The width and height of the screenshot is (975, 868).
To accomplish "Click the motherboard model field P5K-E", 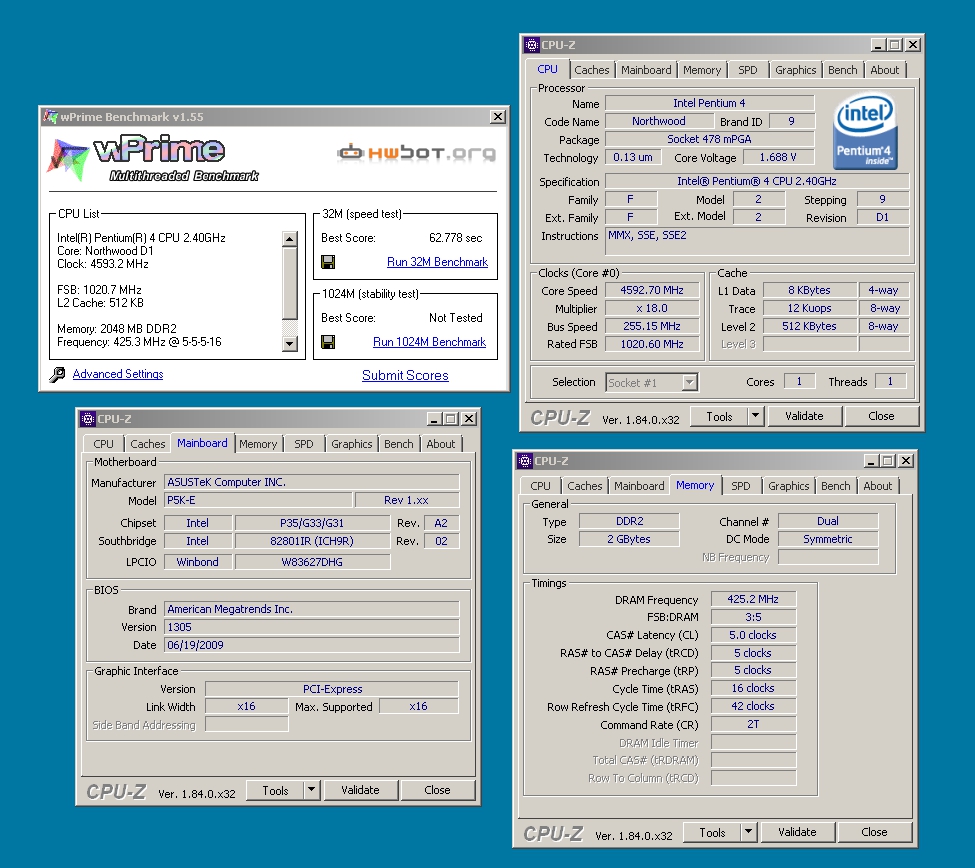I will click(x=258, y=500).
